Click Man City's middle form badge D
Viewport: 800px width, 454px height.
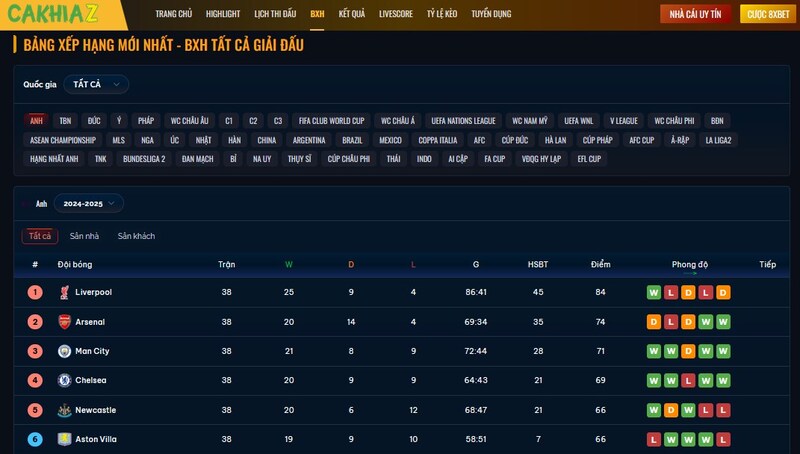coord(688,351)
